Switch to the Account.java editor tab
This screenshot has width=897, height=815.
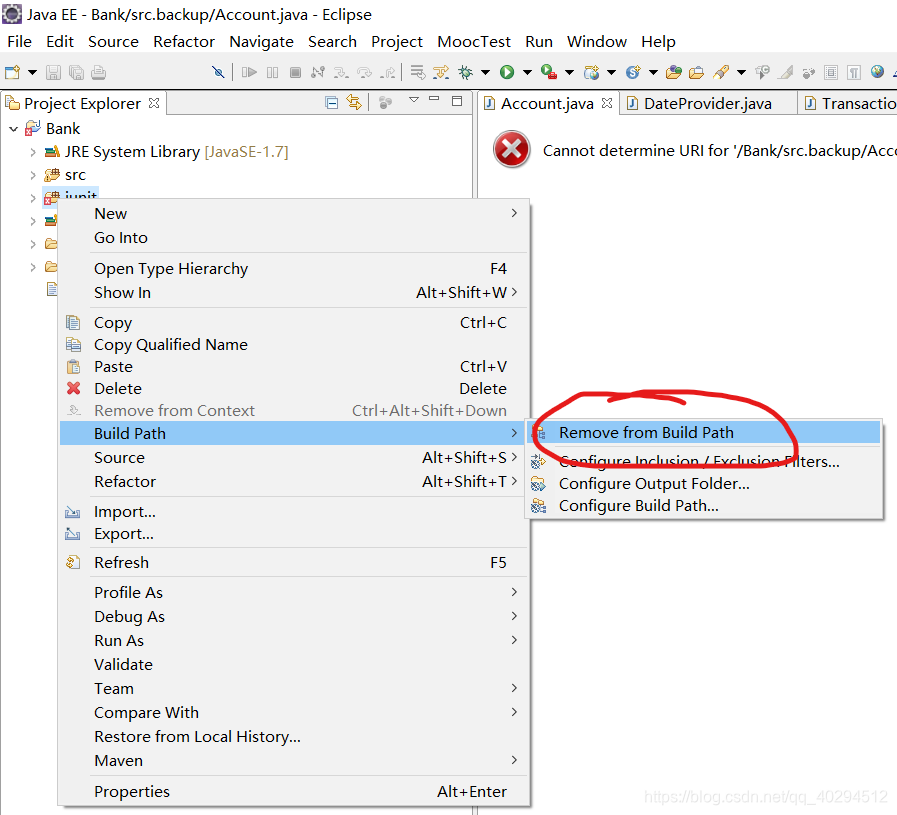547,104
